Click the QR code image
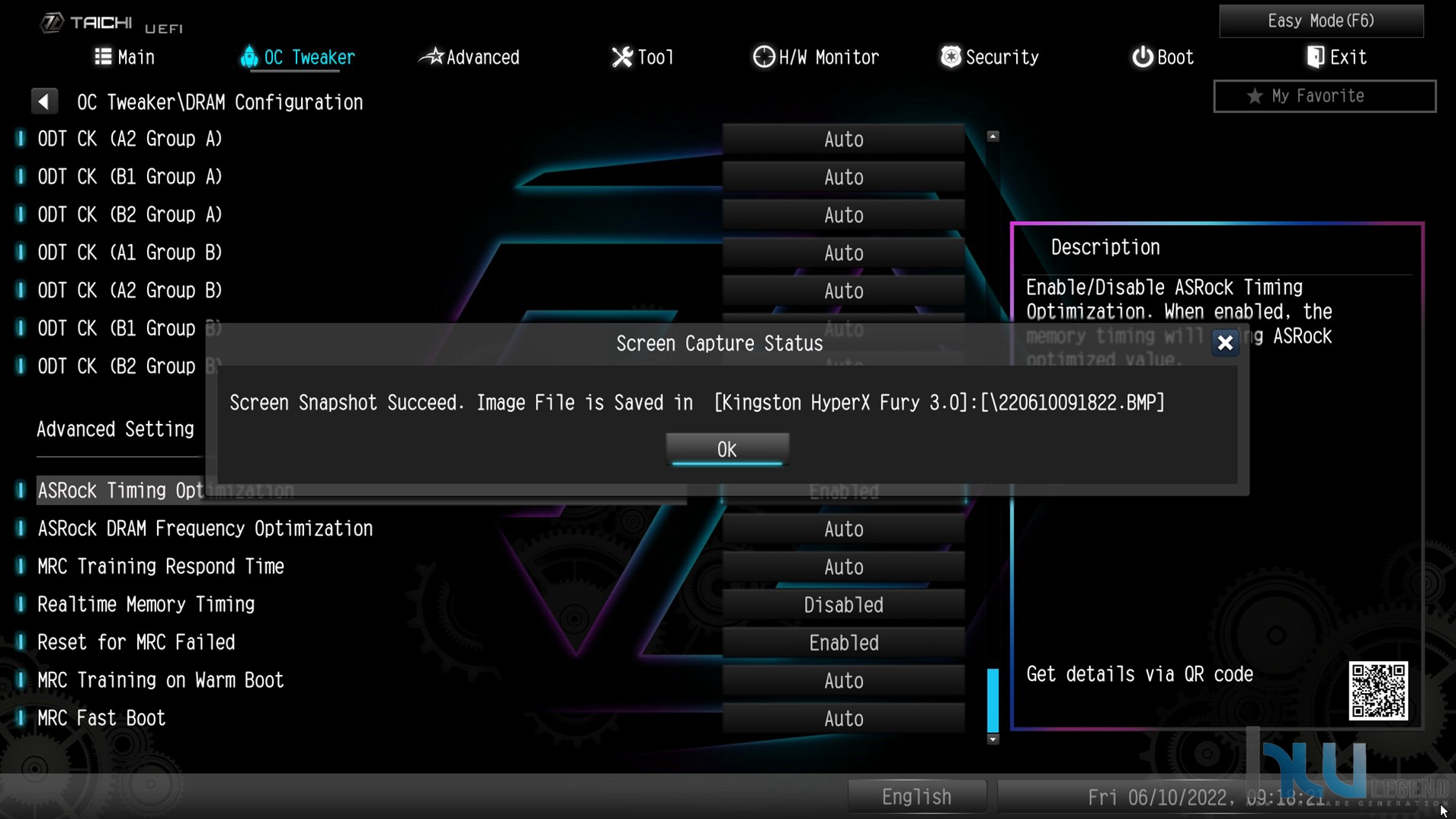The height and width of the screenshot is (819, 1456). click(1378, 691)
